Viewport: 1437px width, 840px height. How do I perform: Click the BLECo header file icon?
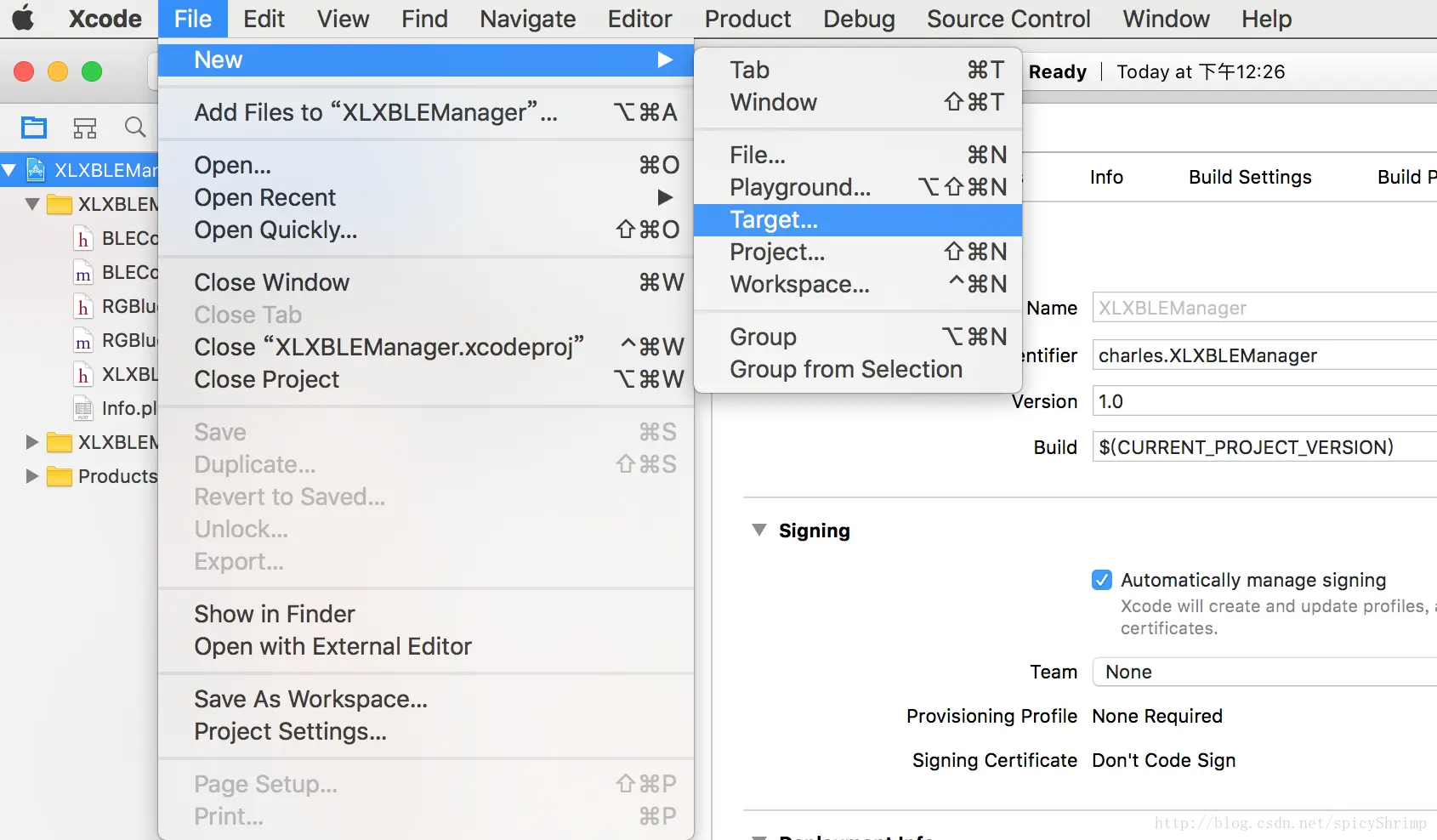point(83,239)
